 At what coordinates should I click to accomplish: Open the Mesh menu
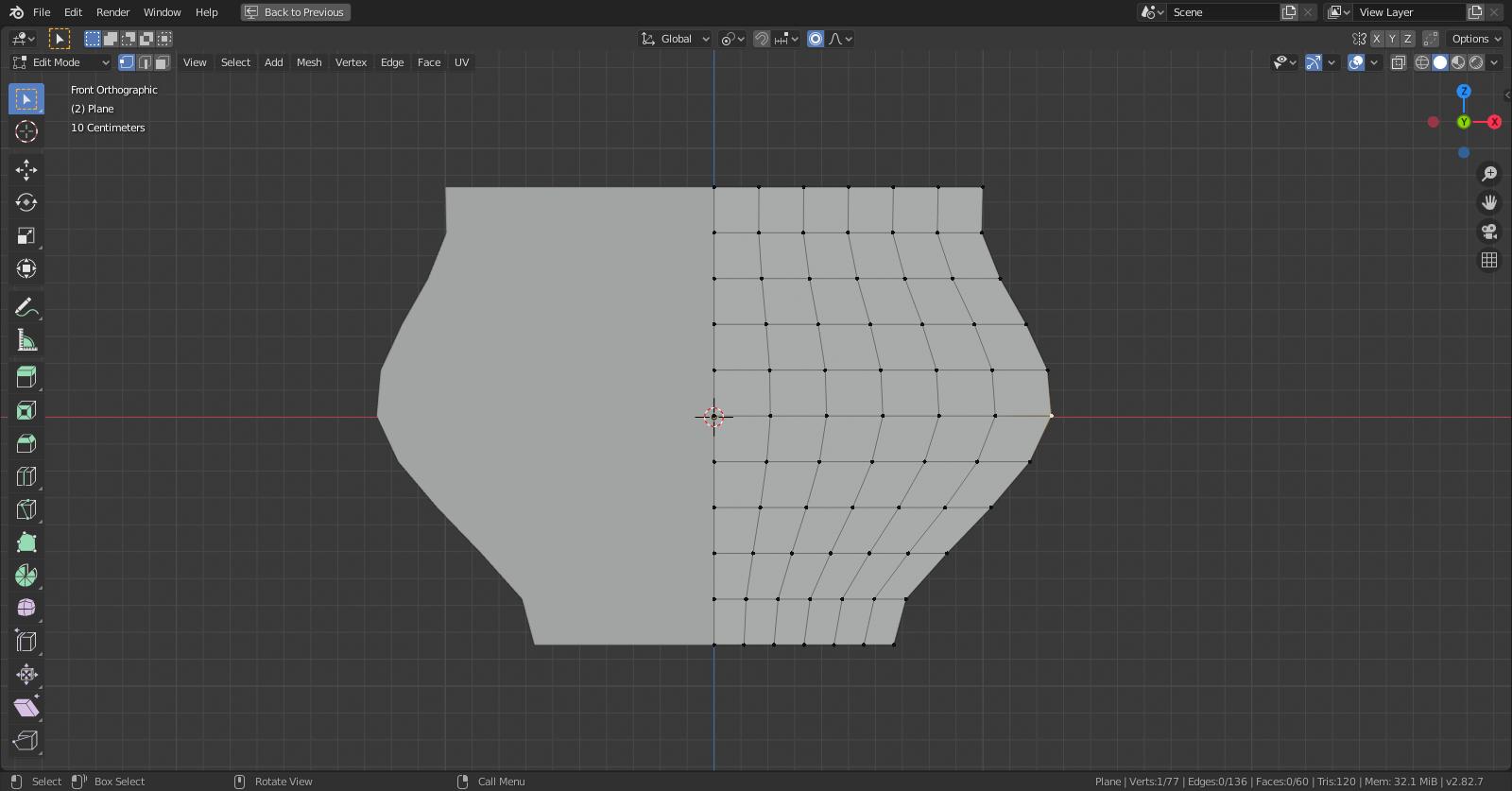coord(309,62)
